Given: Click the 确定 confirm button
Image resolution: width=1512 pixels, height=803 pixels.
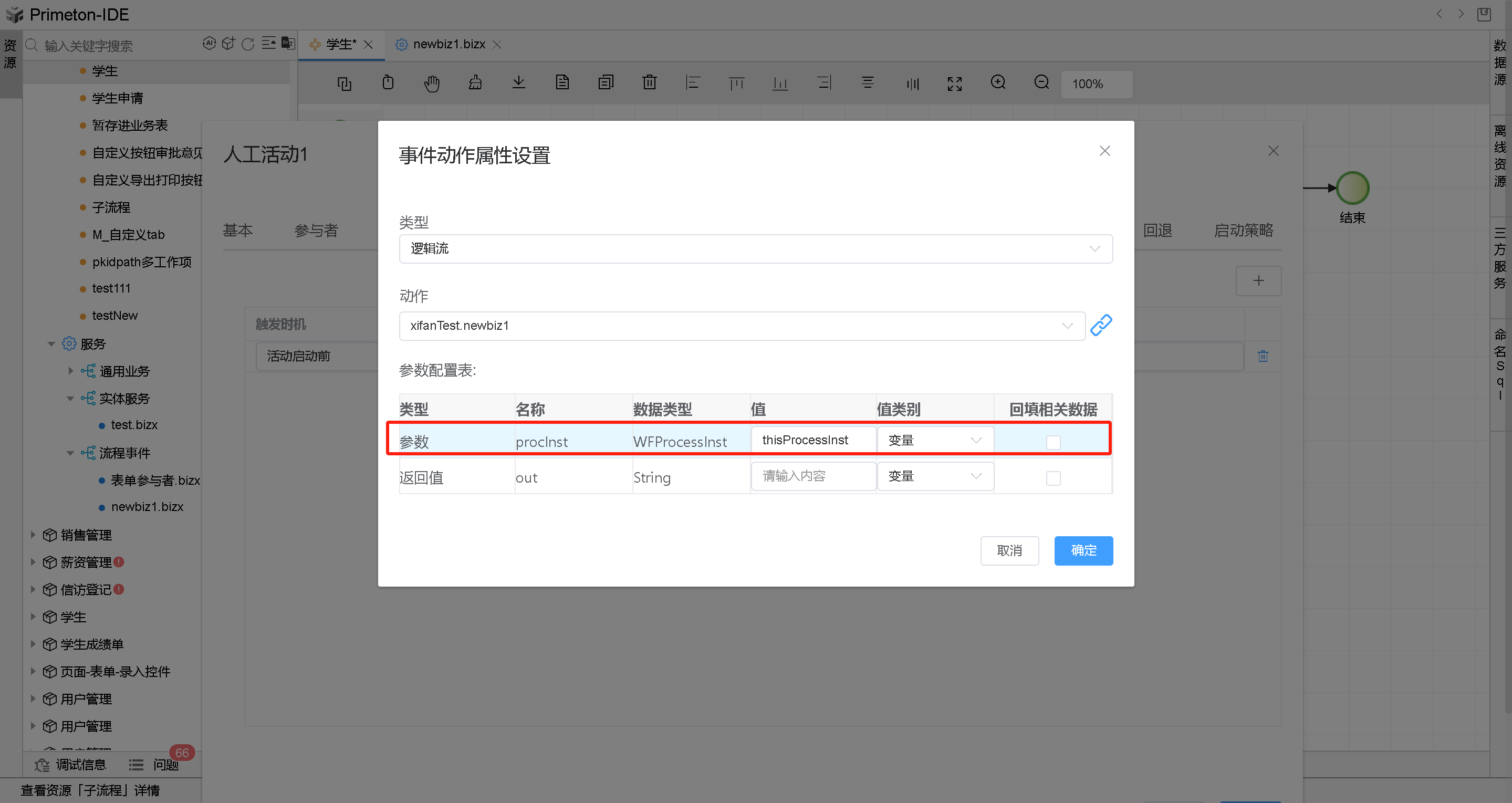Looking at the screenshot, I should (1083, 550).
